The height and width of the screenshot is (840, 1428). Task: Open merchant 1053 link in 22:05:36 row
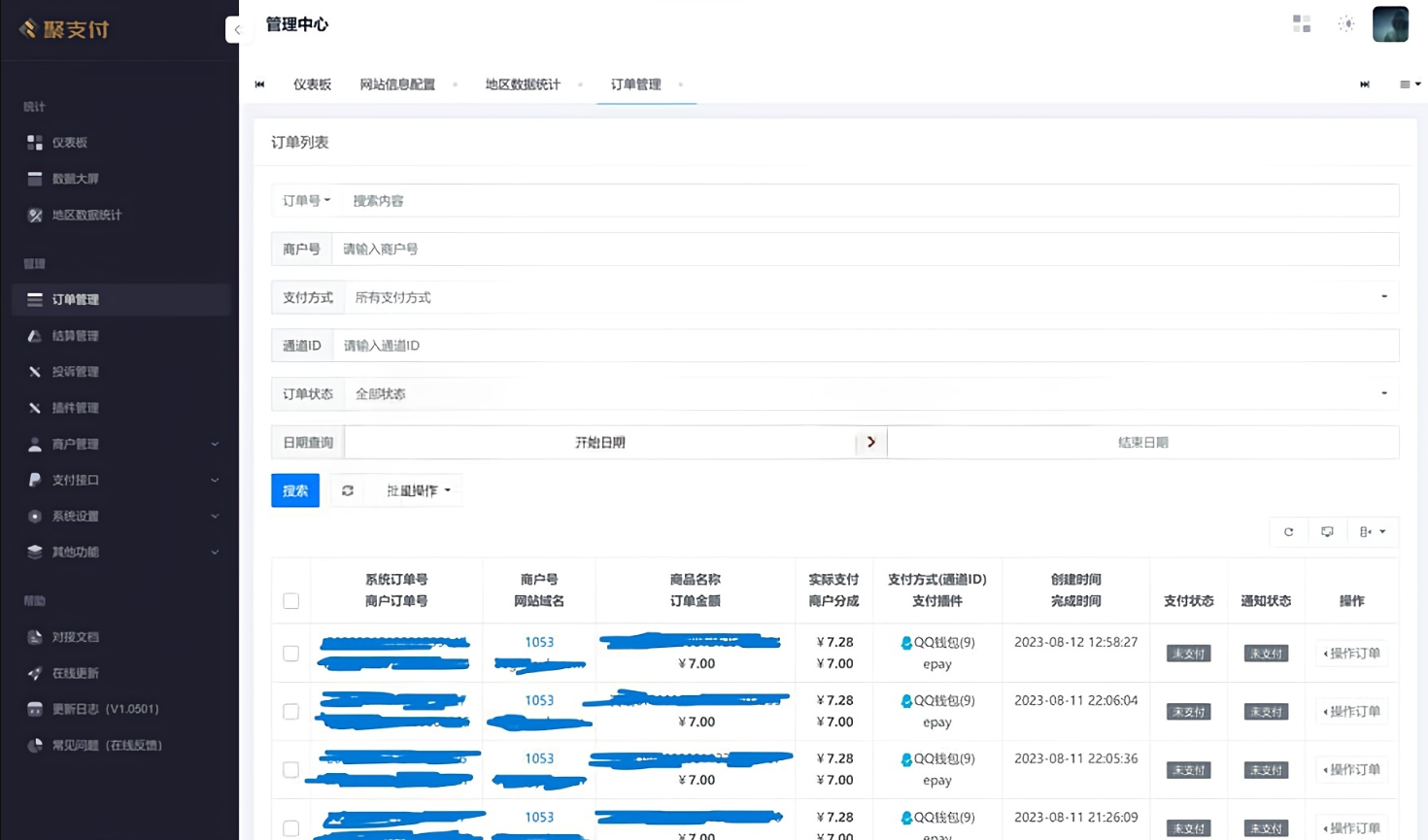point(539,759)
